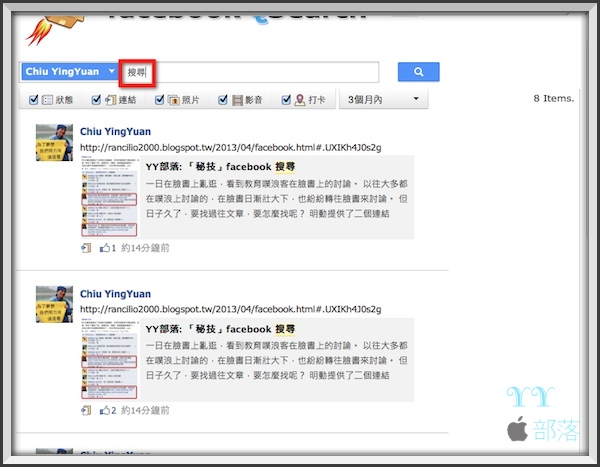
Task: Toggle the 照片 photos checkbox
Action: click(x=160, y=100)
